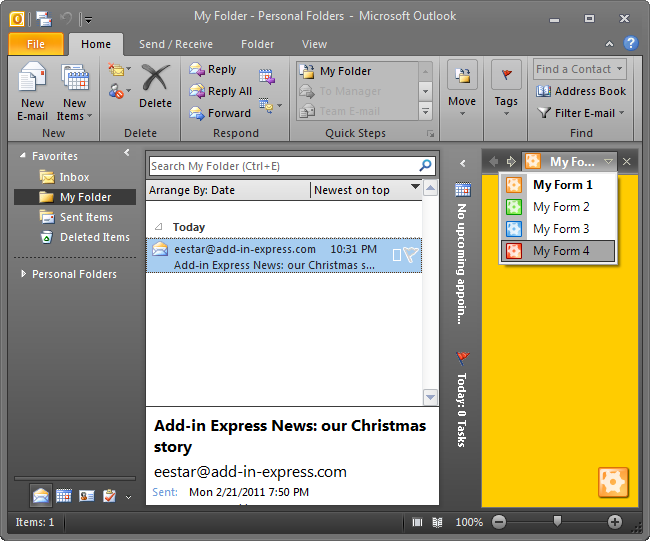Open the Move dropdown
This screenshot has width=650, height=541.
462,89
